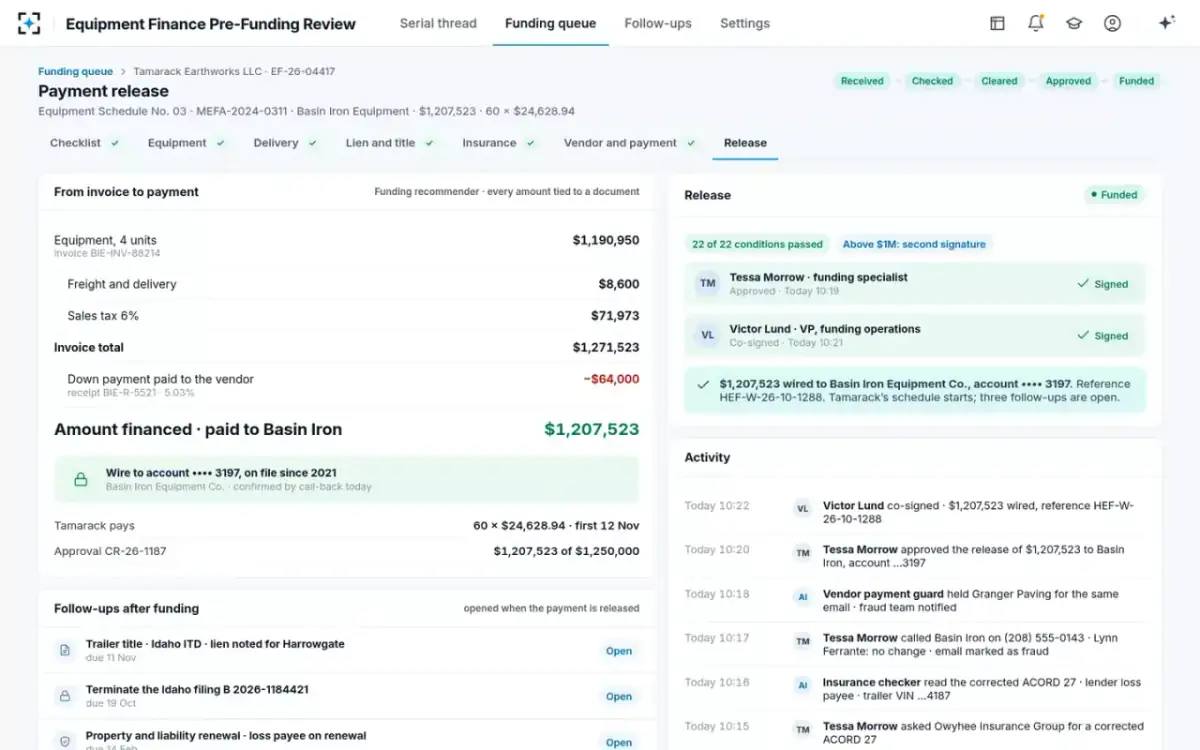Click the 60 × $24,628.94 · first 12 Nov text
1200x750 pixels.
(x=556, y=525)
